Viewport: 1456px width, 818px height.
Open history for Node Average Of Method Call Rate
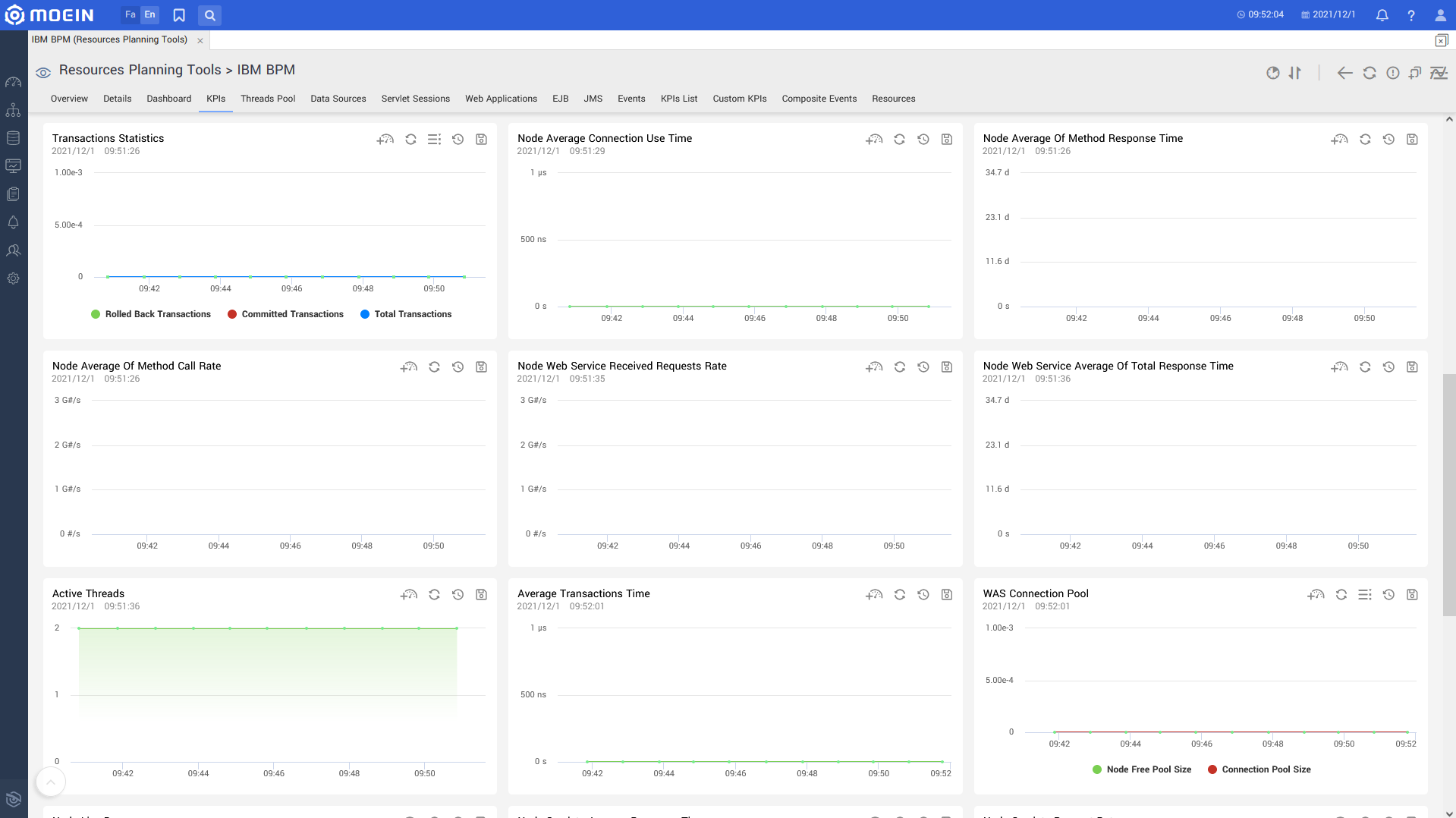(458, 367)
